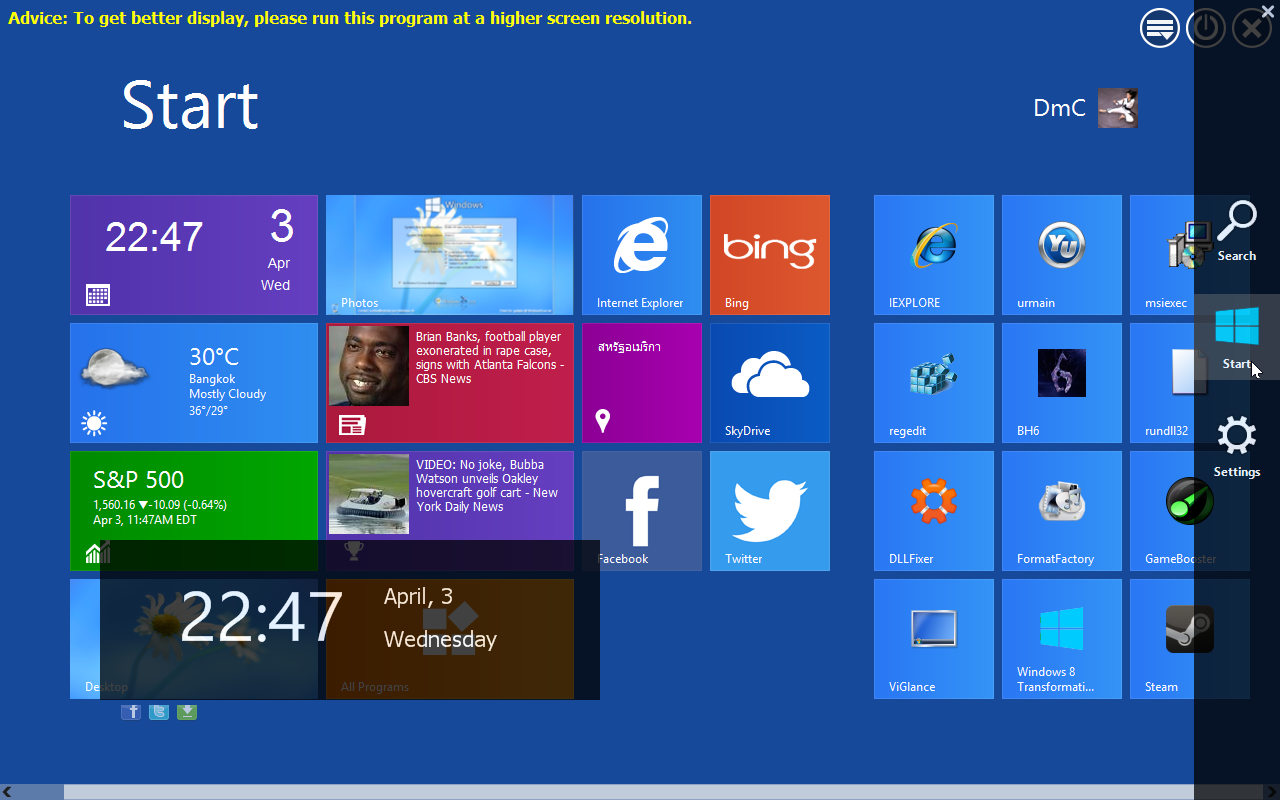Open the Internet Explorer tile
The width and height of the screenshot is (1280, 800).
[x=641, y=255]
